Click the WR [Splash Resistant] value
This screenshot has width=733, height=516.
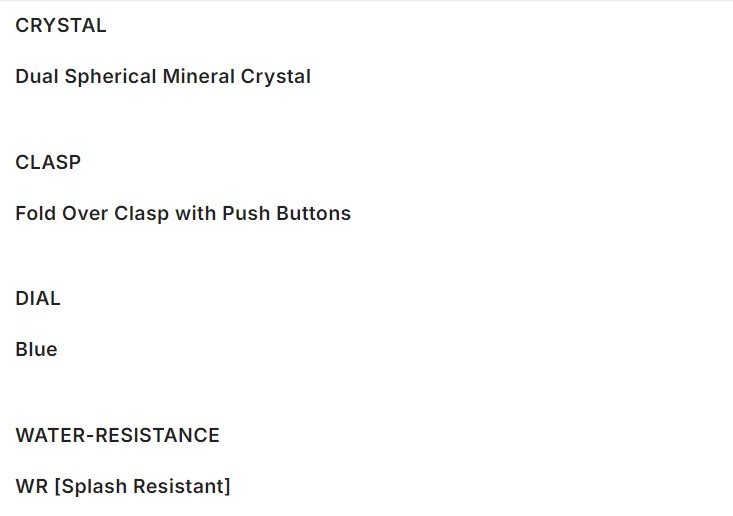(x=123, y=487)
